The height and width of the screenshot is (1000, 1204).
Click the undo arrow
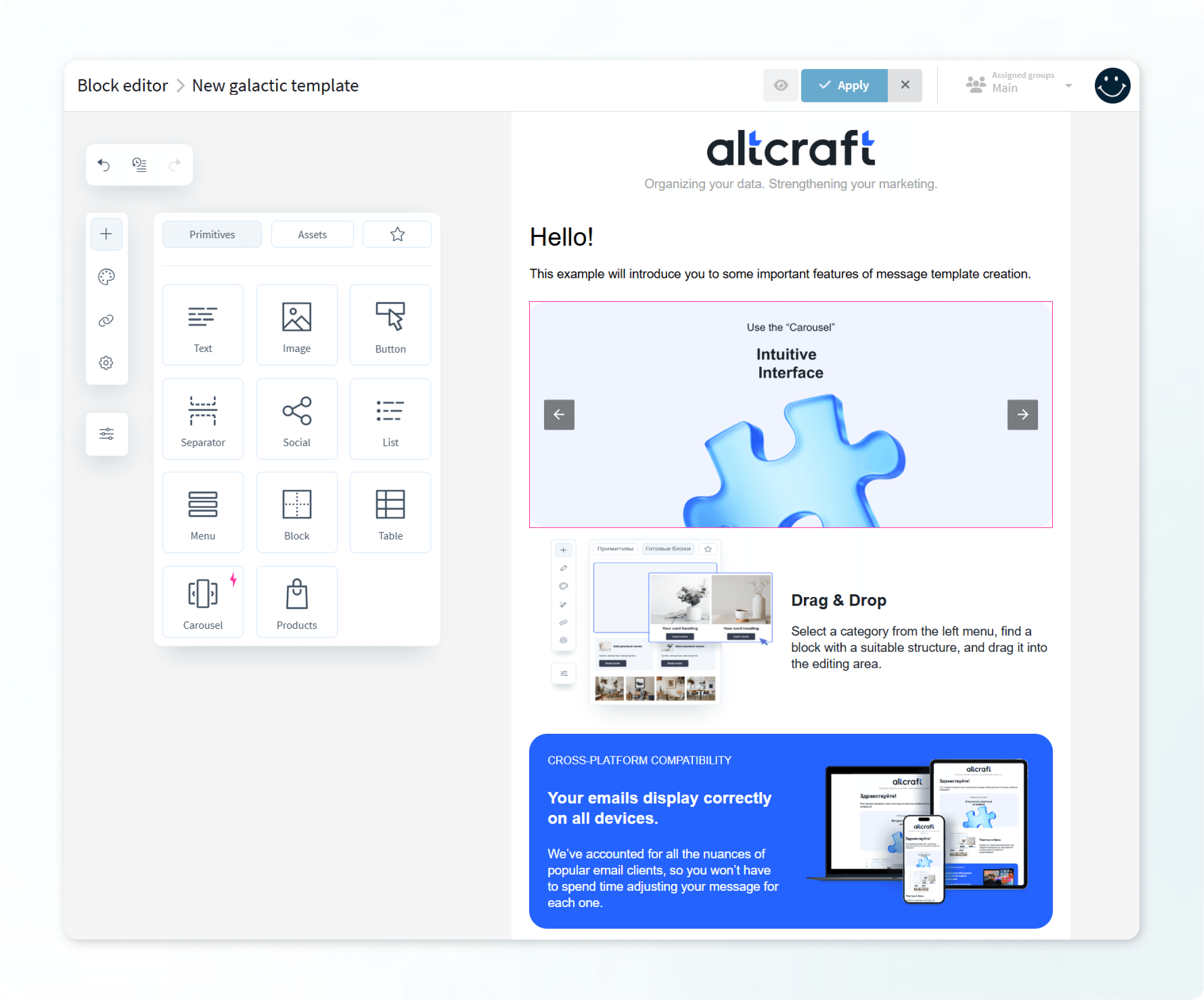[x=104, y=165]
